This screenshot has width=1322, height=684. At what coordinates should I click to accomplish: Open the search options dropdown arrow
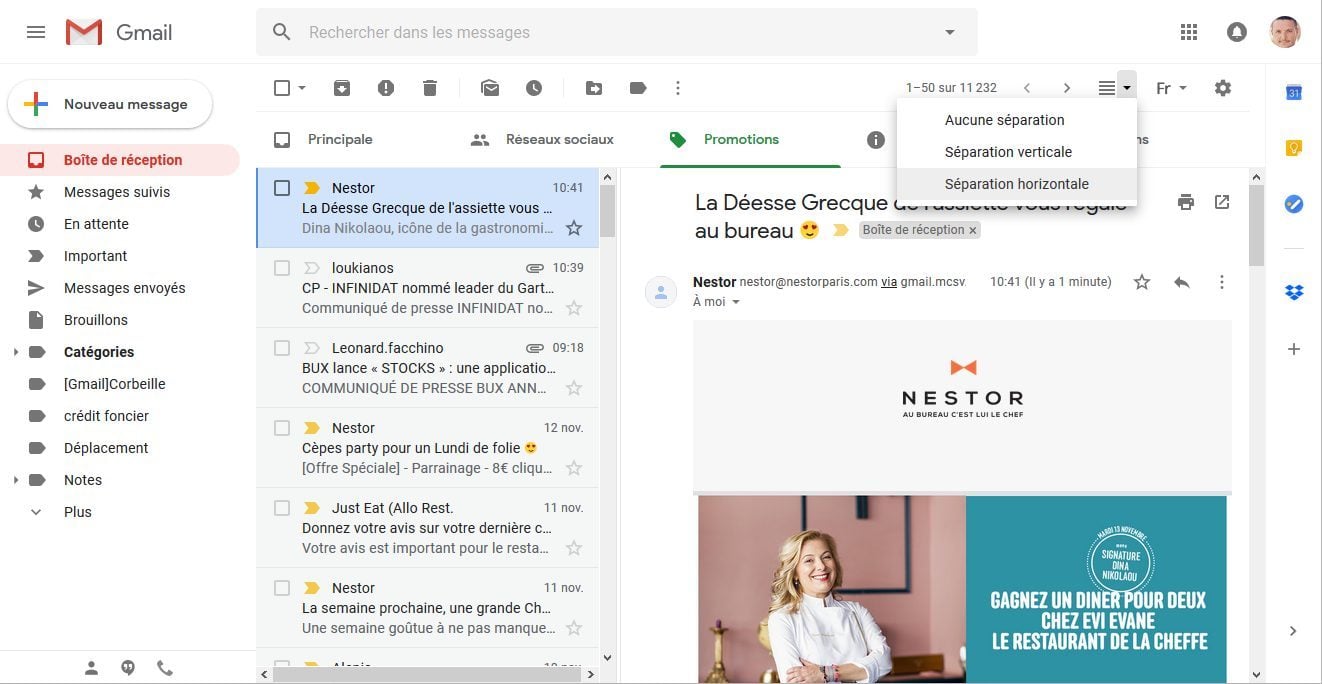point(950,32)
